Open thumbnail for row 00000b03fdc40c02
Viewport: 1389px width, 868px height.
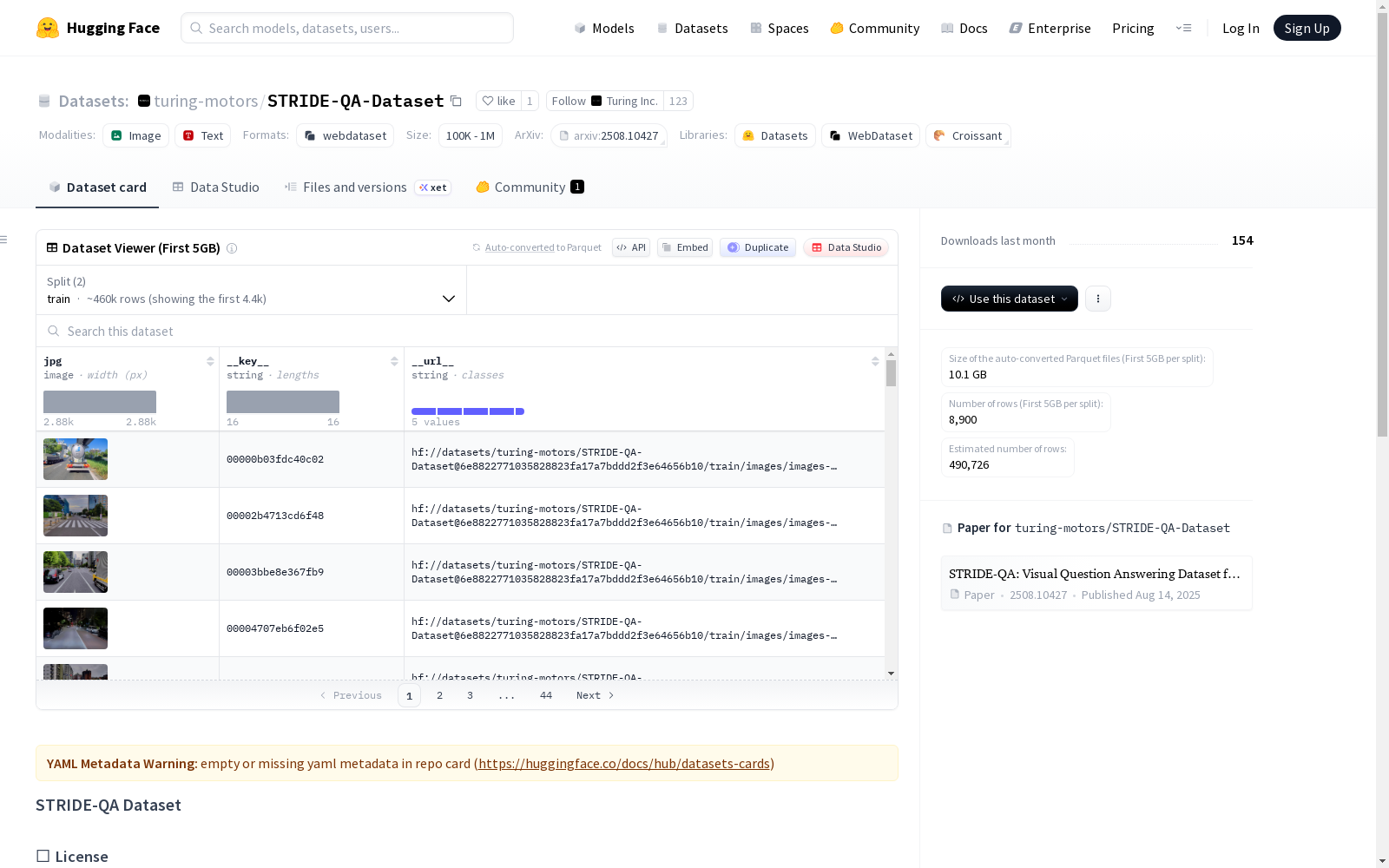tap(76, 459)
